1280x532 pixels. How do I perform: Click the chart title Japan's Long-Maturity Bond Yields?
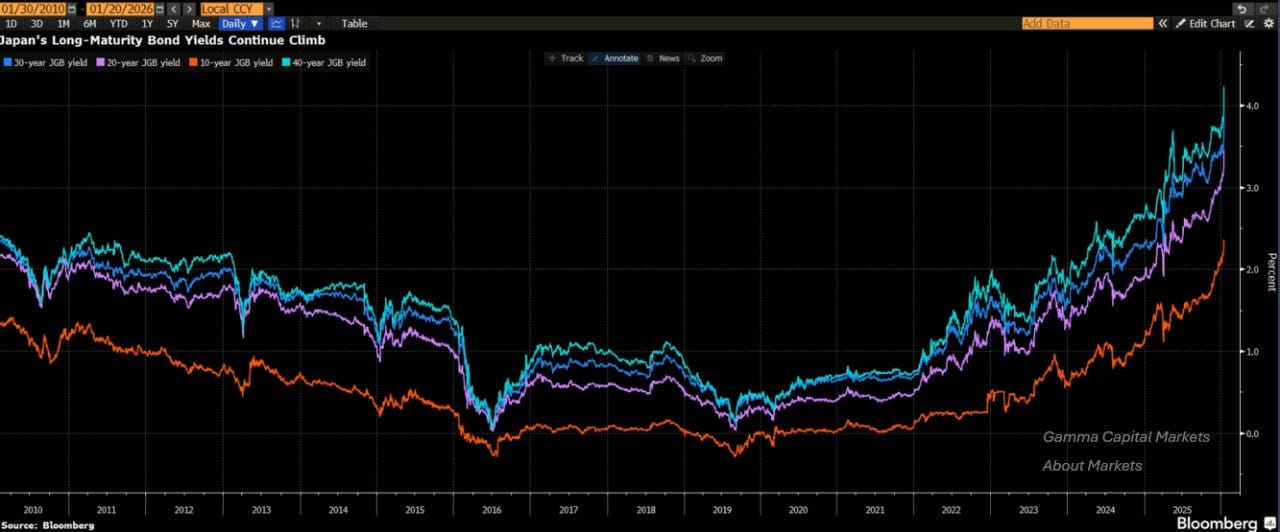[x=162, y=40]
